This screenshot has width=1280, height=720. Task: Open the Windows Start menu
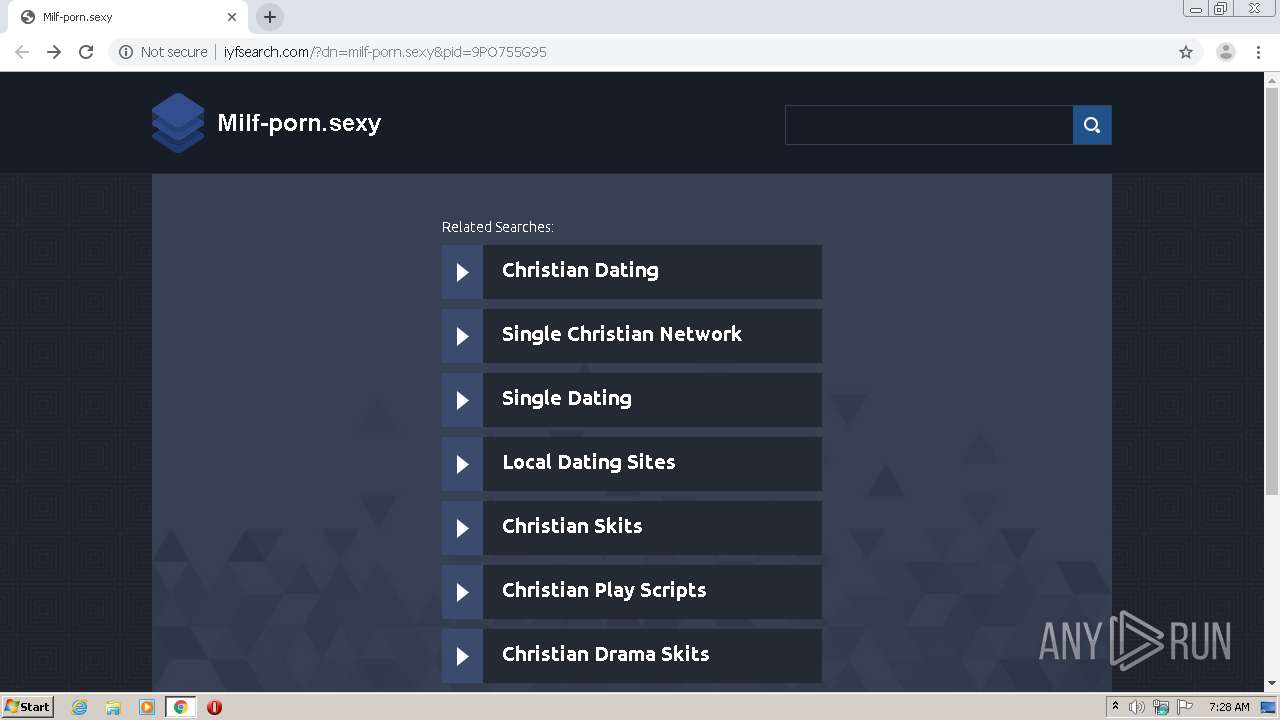click(27, 707)
